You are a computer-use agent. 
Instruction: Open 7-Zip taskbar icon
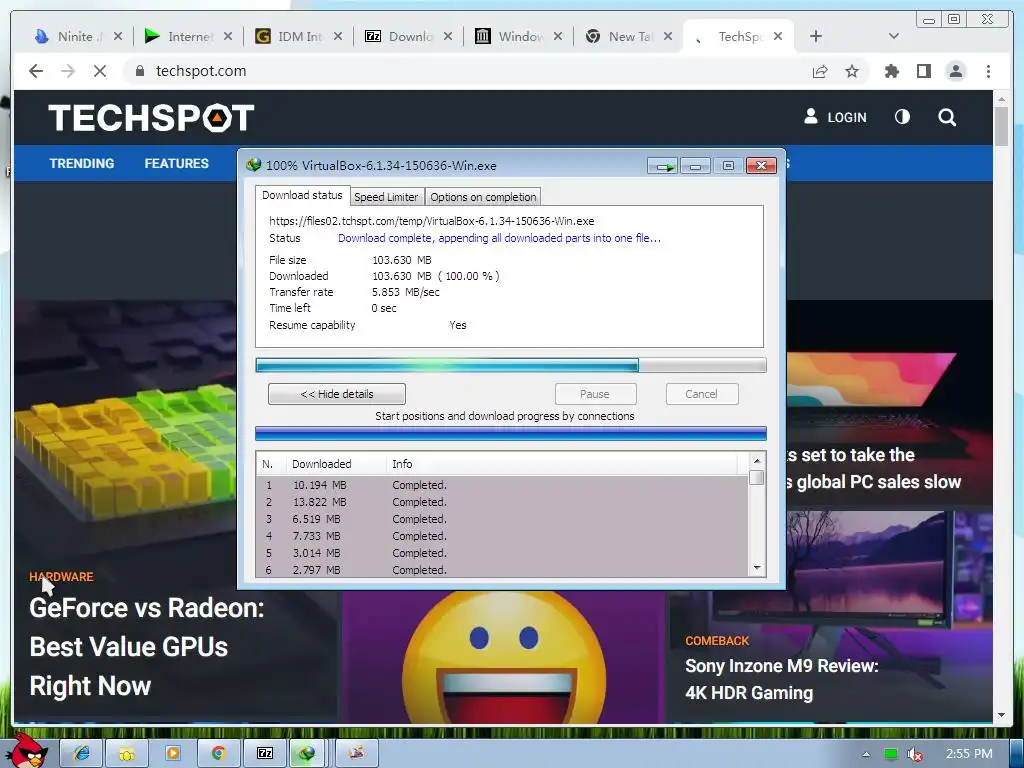coord(264,754)
